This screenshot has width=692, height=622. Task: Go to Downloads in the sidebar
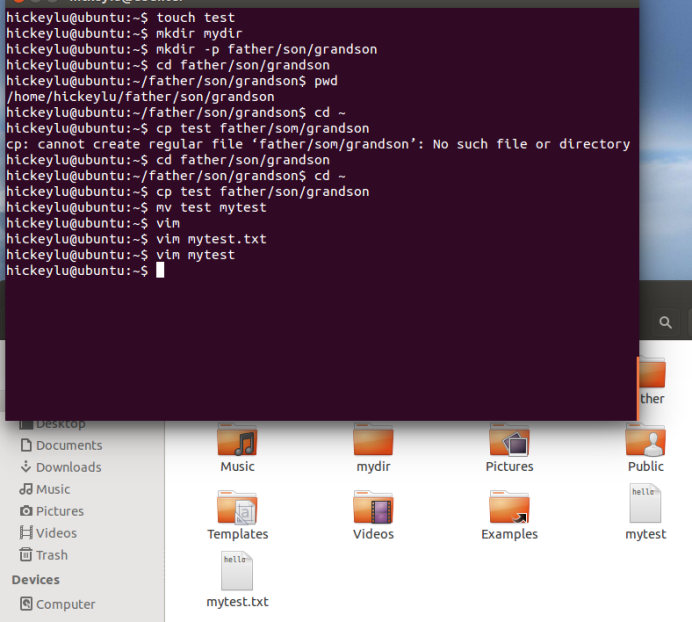pyautogui.click(x=68, y=467)
